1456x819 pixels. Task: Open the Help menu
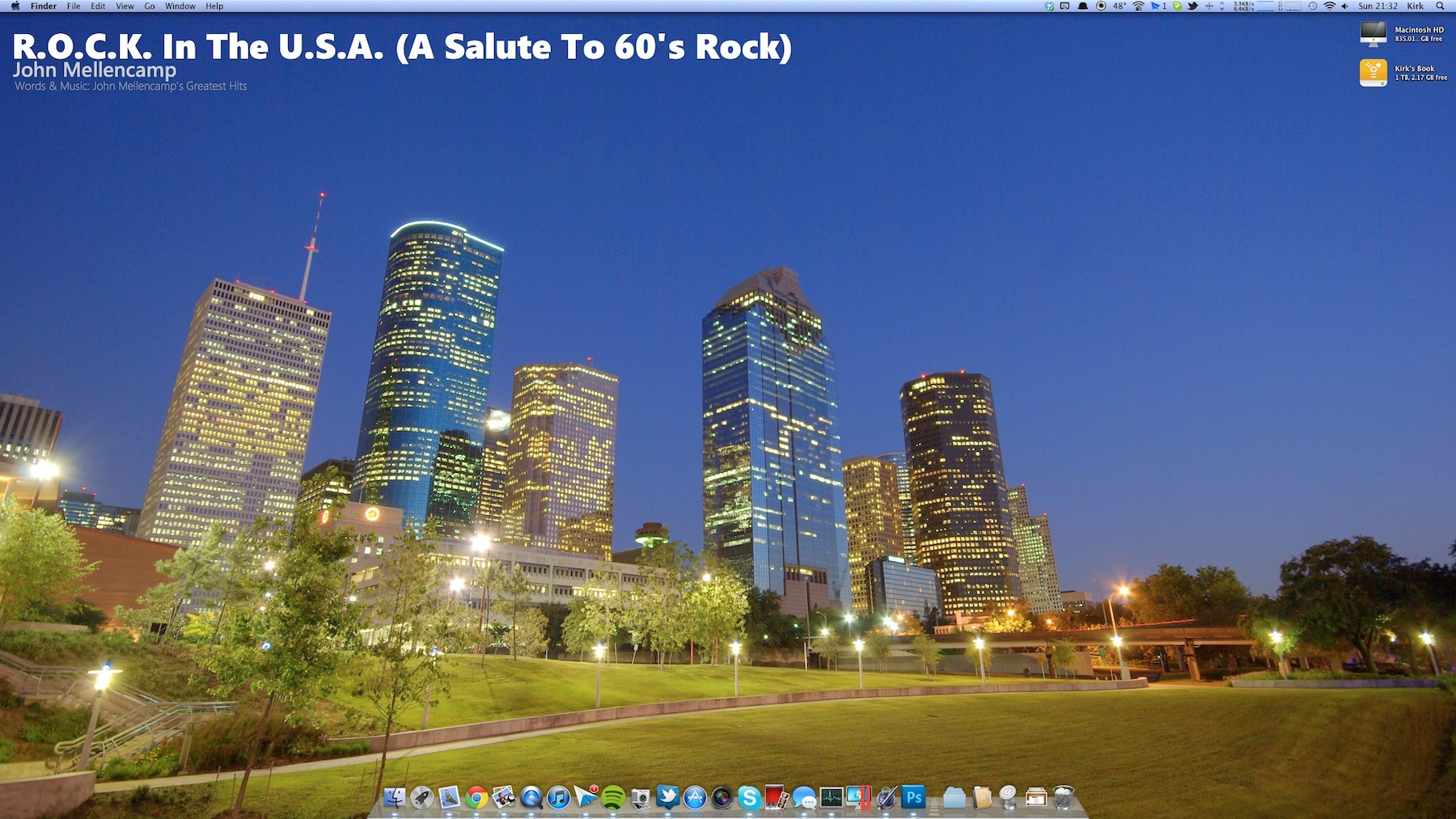[214, 6]
